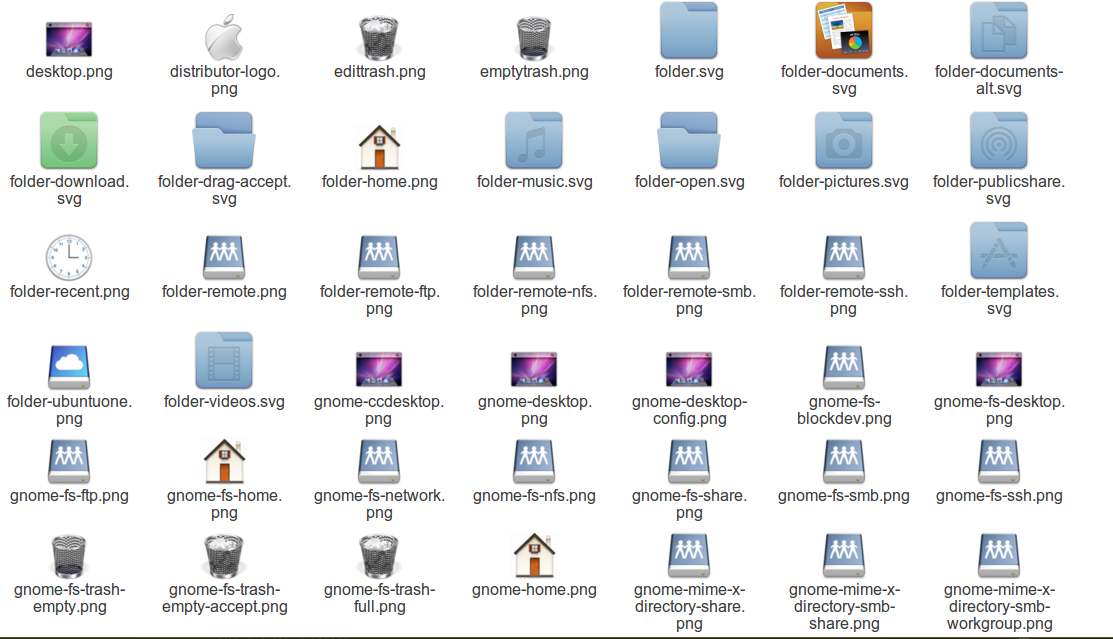
Task: Select the gnome-fs-trash-full.png icon
Action: click(x=379, y=556)
